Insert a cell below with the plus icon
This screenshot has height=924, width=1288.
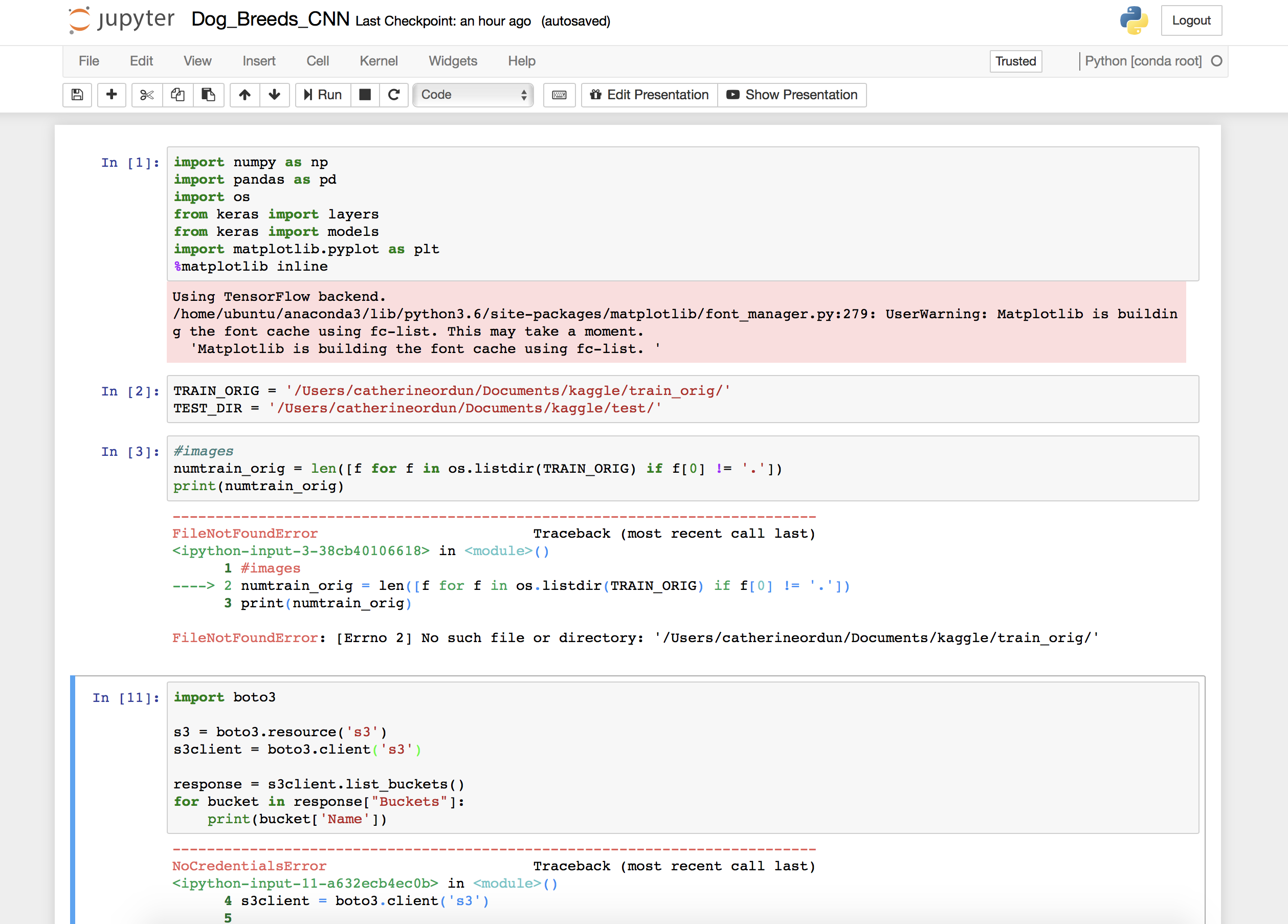[112, 95]
